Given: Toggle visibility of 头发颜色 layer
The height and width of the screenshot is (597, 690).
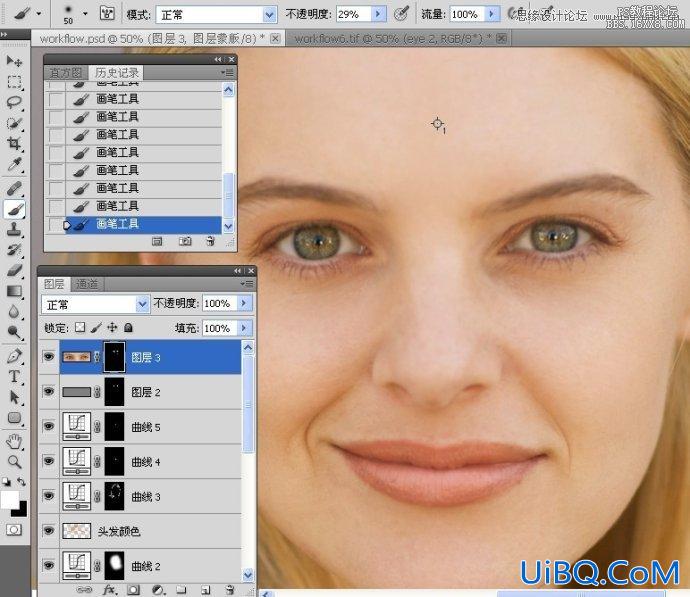Looking at the screenshot, I should tap(49, 530).
